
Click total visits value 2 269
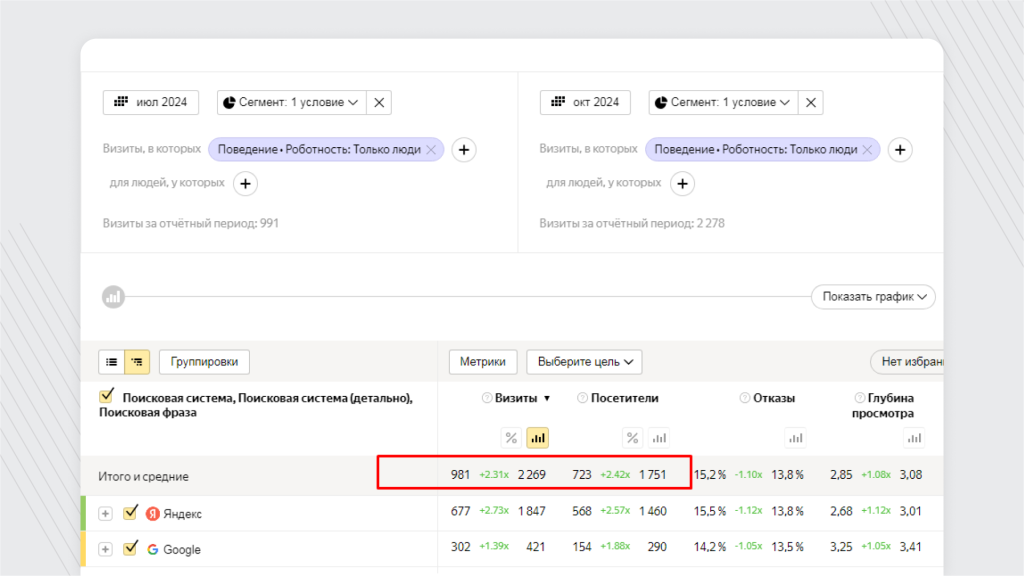coord(532,475)
